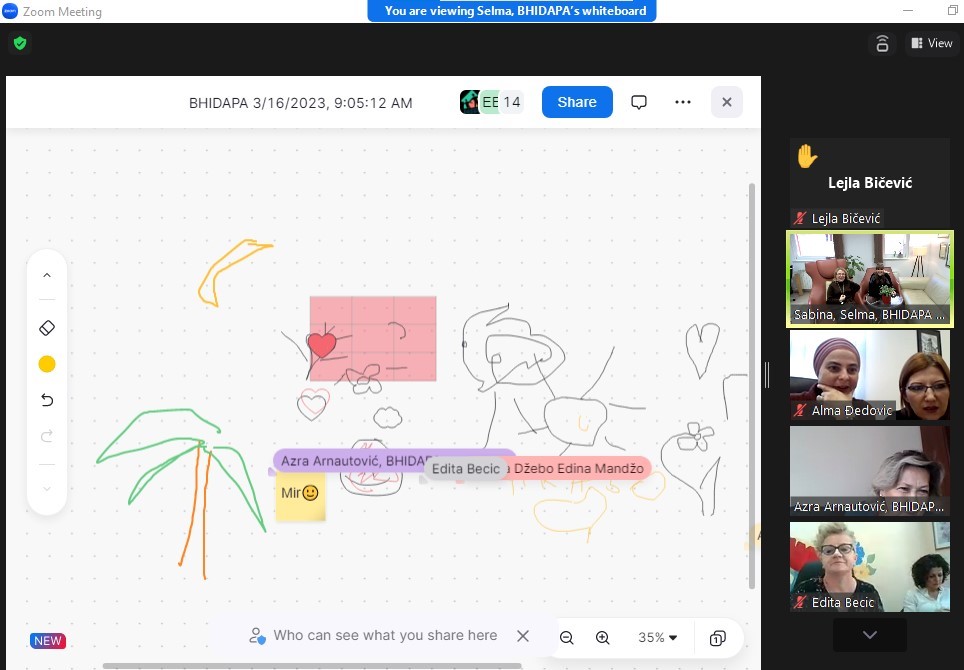Image resolution: width=964 pixels, height=670 pixels.
Task: Open the 35% zoom level dropdown
Action: [657, 638]
